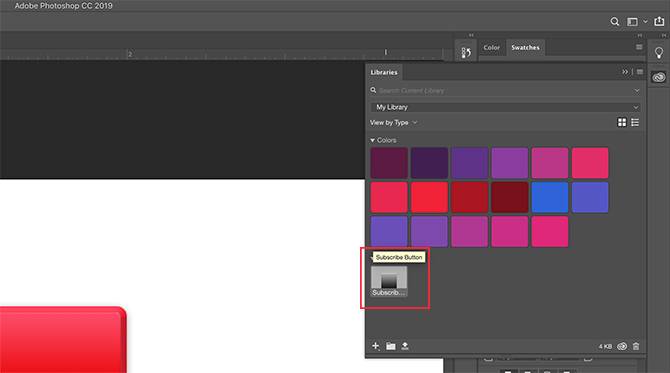Open the workspace switcher icon

coord(632,22)
